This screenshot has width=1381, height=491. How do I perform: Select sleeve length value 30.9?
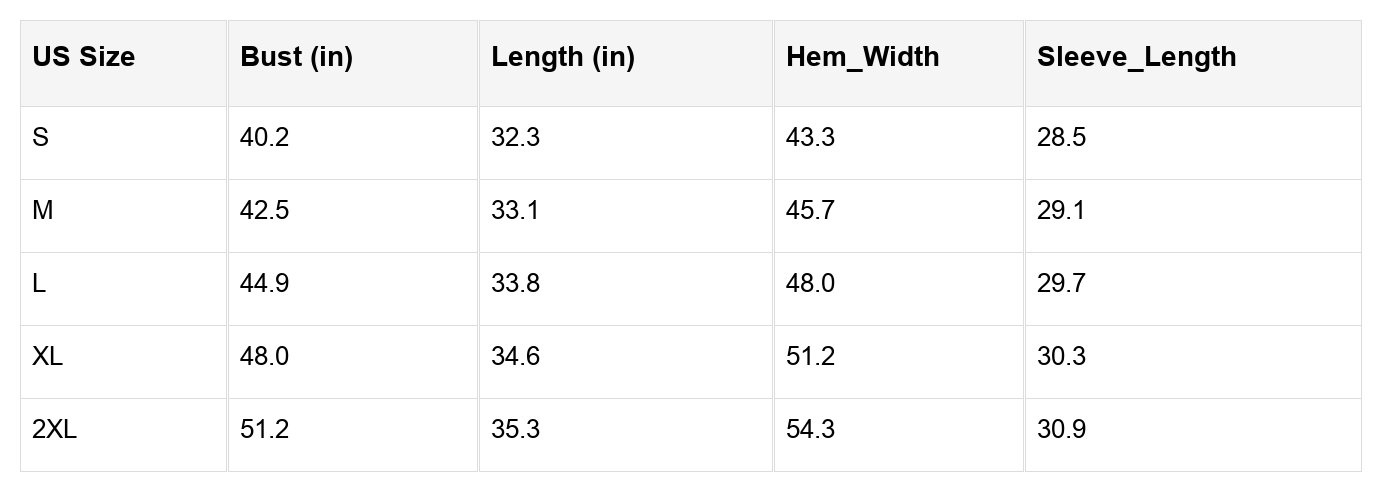tap(1061, 430)
